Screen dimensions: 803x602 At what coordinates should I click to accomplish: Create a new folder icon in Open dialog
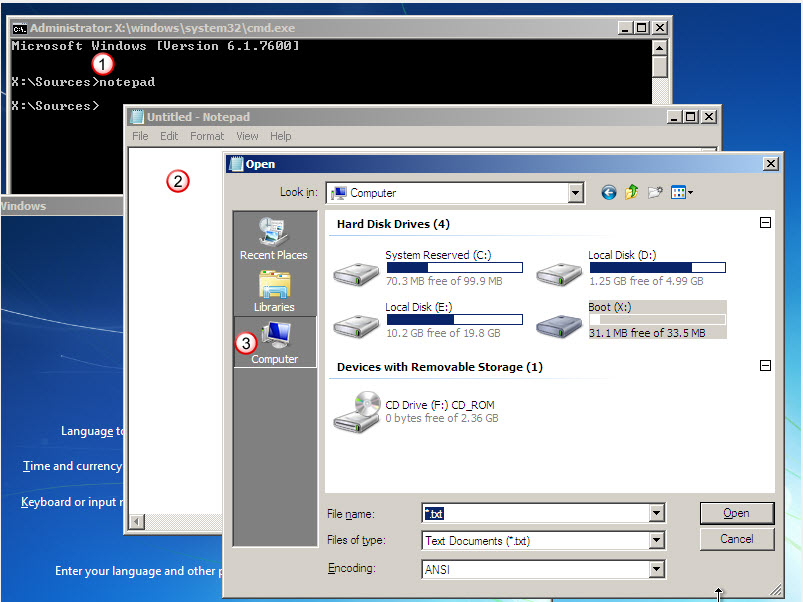(x=655, y=192)
